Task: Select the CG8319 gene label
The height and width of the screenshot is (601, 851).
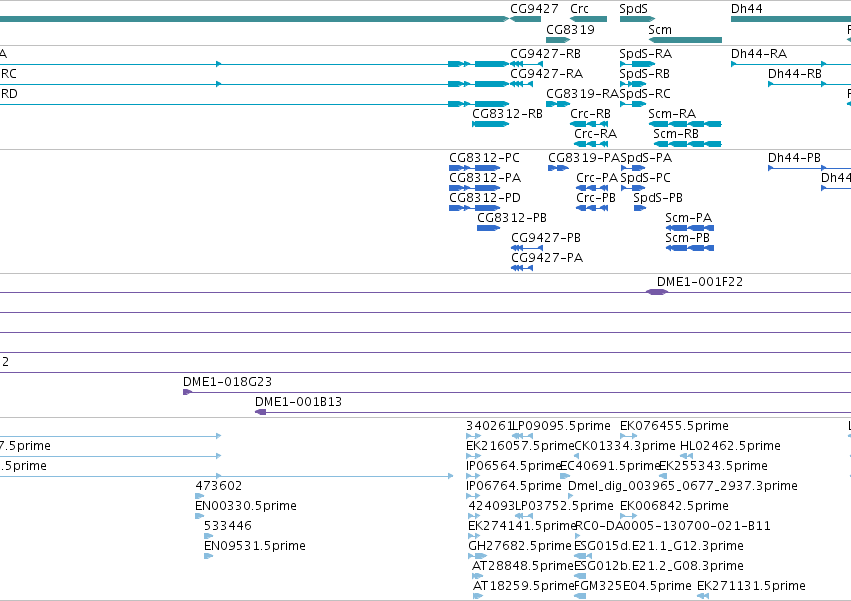Action: (x=570, y=30)
